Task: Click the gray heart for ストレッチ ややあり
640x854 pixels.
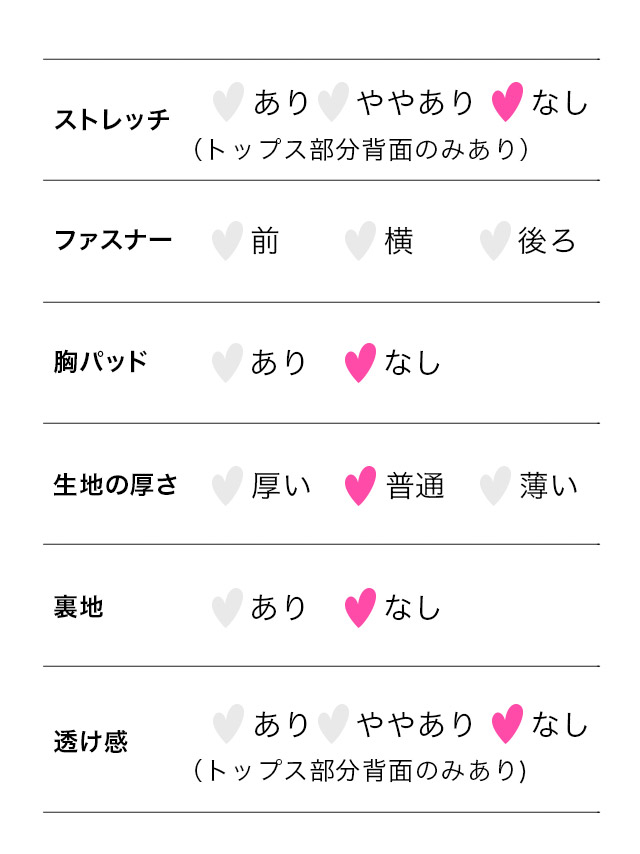Action: [x=333, y=102]
